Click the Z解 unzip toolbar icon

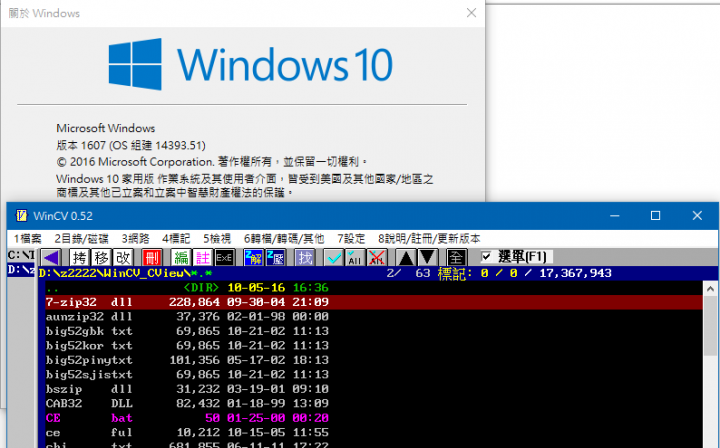253,258
